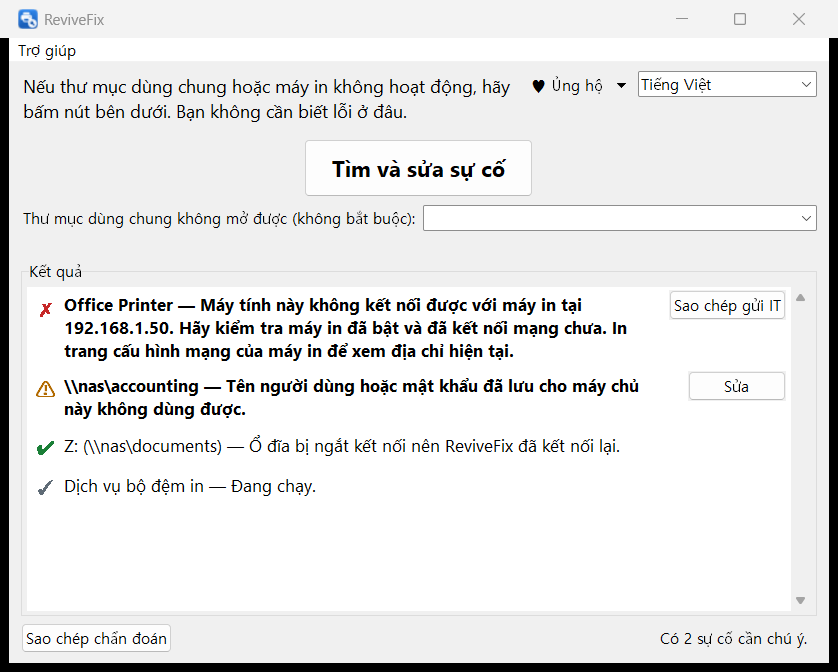Click the Sửa button for \\nas\accounting
Screen dimensions: 838x672
click(x=736, y=386)
